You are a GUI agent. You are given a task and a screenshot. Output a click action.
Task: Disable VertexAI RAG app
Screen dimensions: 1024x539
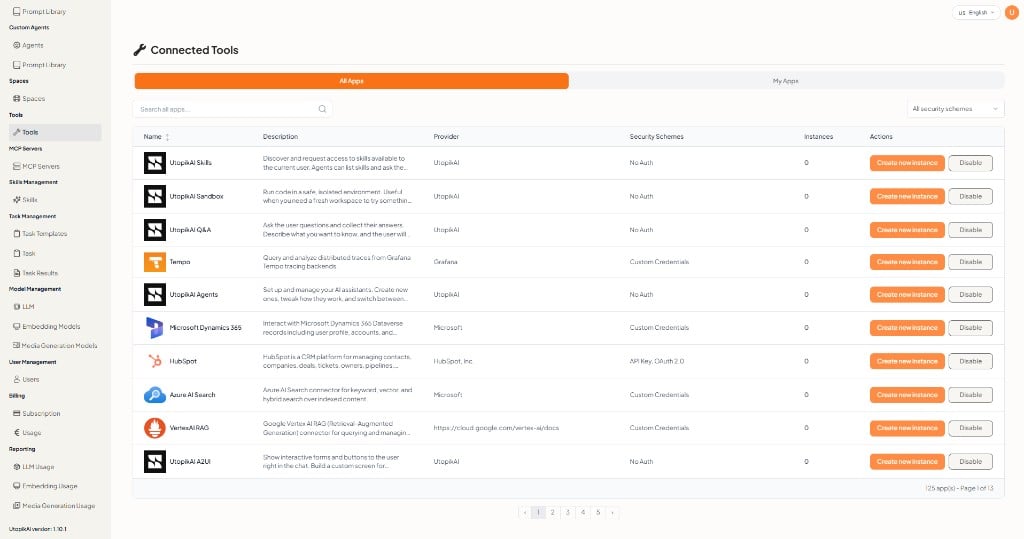click(x=970, y=428)
